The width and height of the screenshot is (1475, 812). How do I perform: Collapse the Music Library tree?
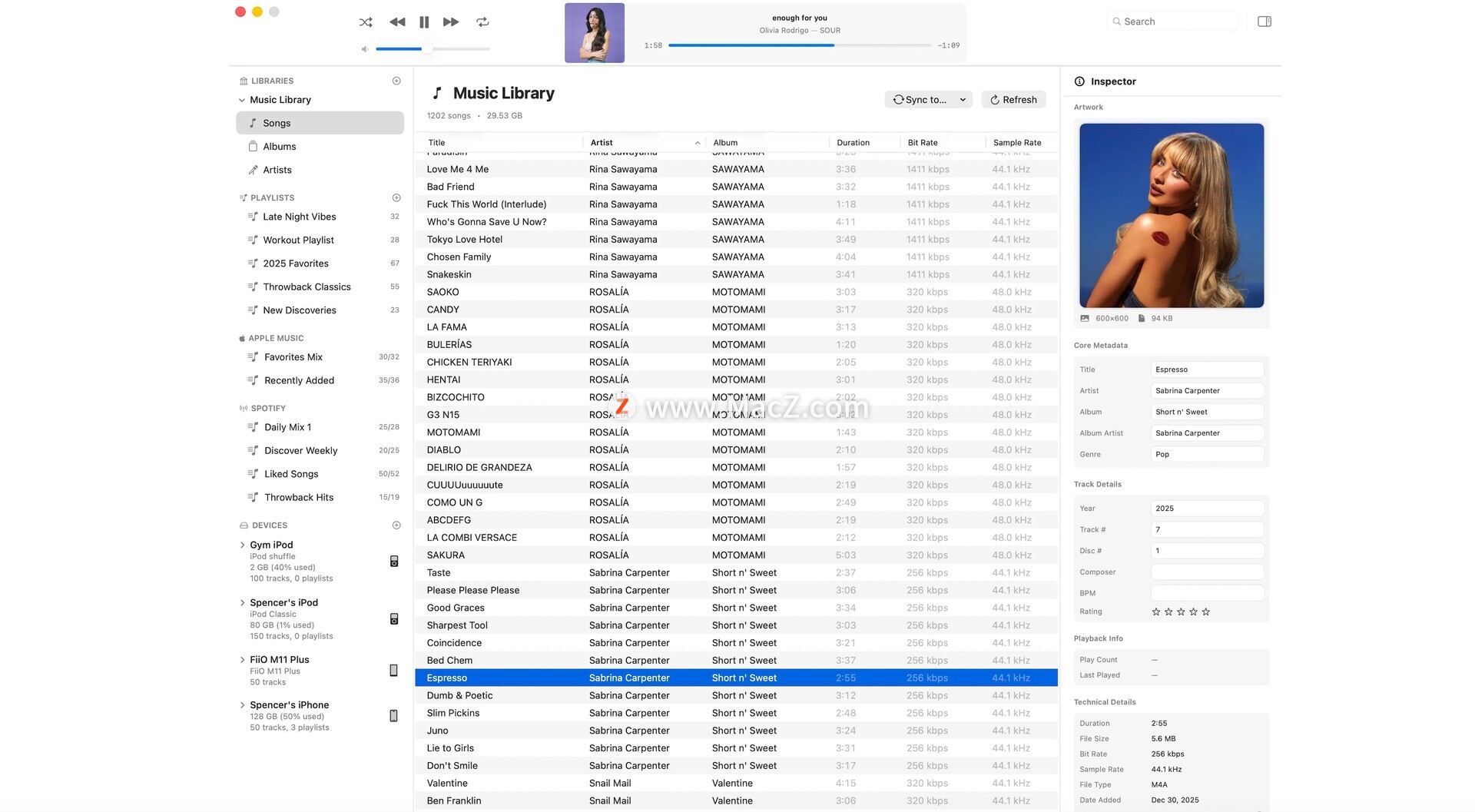242,100
